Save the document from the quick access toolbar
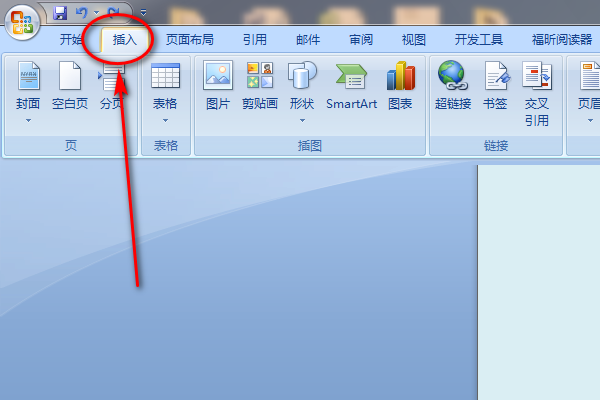600x400 pixels. pyautogui.click(x=60, y=13)
